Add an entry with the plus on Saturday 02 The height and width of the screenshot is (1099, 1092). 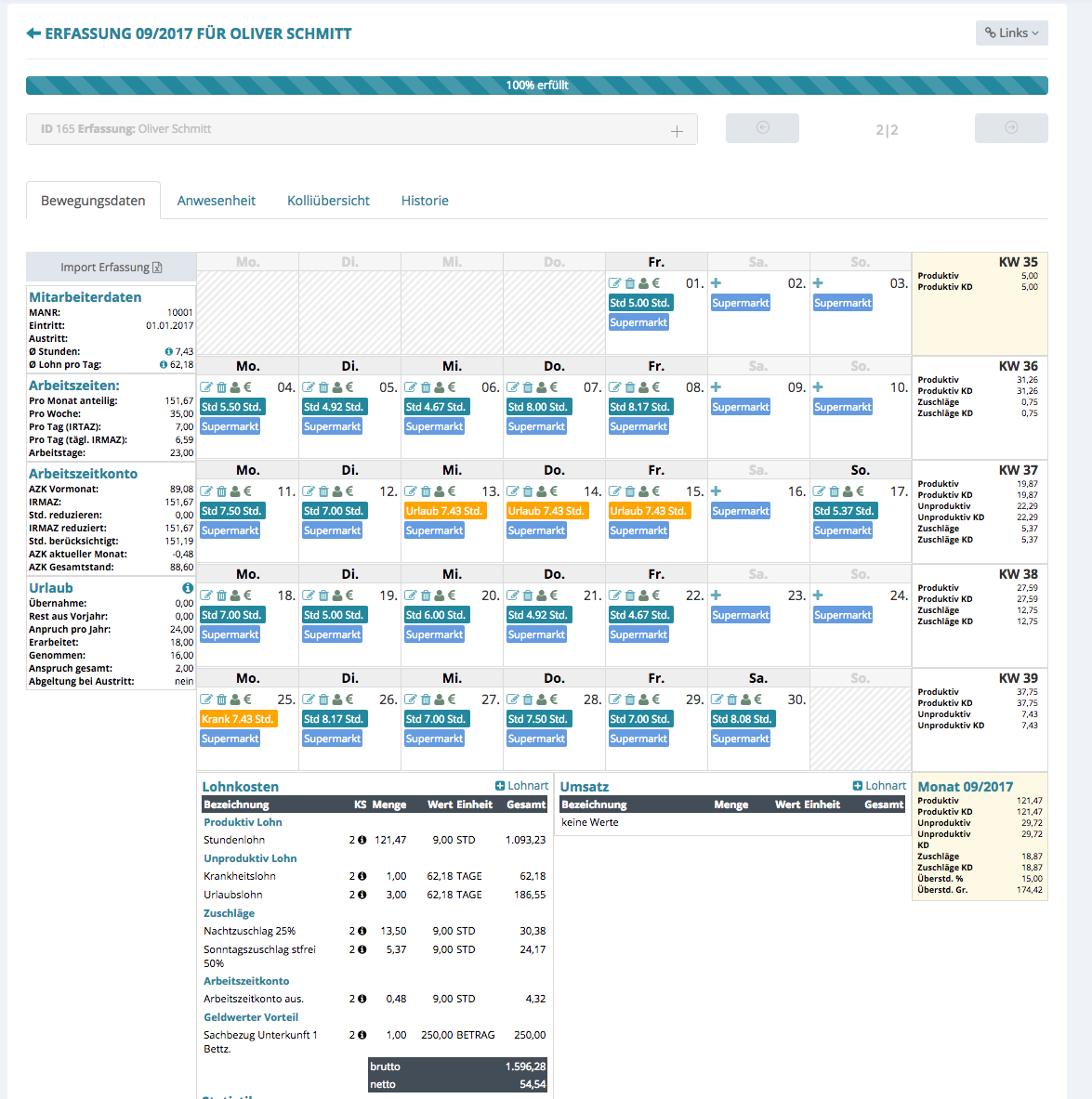pos(716,283)
